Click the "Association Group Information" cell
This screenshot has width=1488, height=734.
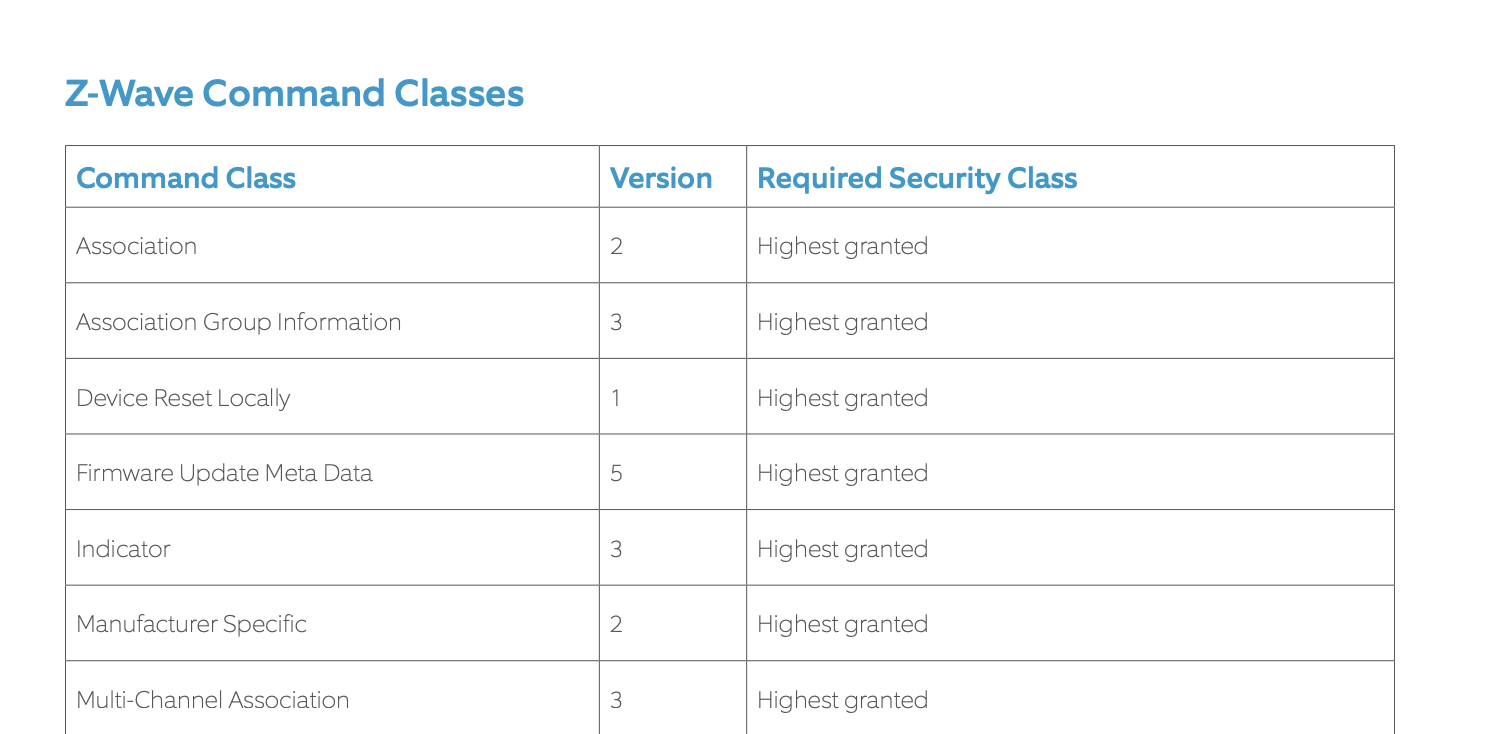(239, 322)
